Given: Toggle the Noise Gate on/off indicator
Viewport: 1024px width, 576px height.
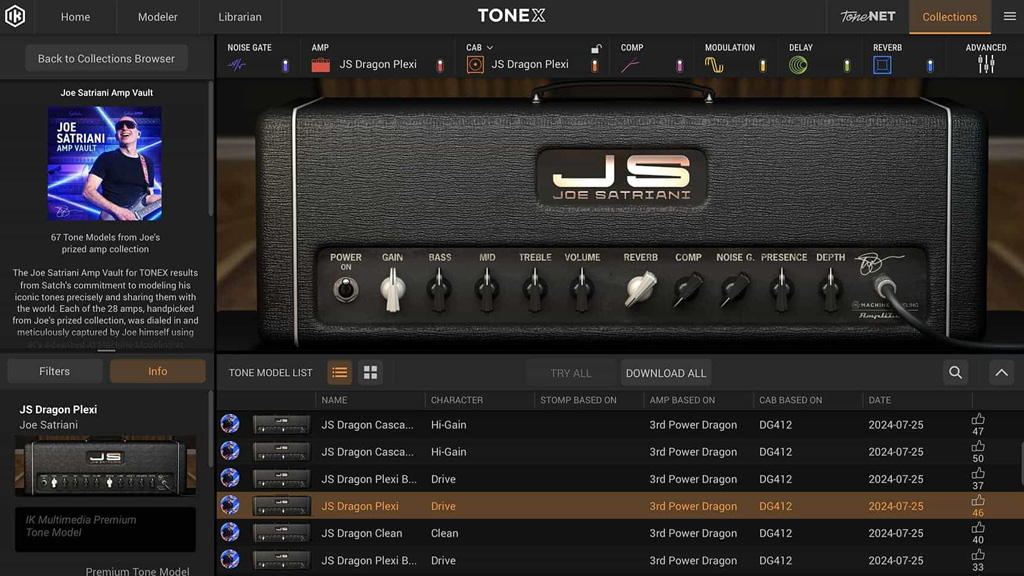Looking at the screenshot, I should [285, 65].
